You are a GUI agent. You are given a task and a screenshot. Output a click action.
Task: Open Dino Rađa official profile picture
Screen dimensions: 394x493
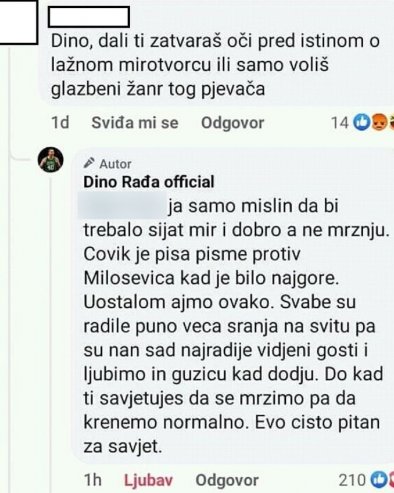click(50, 159)
